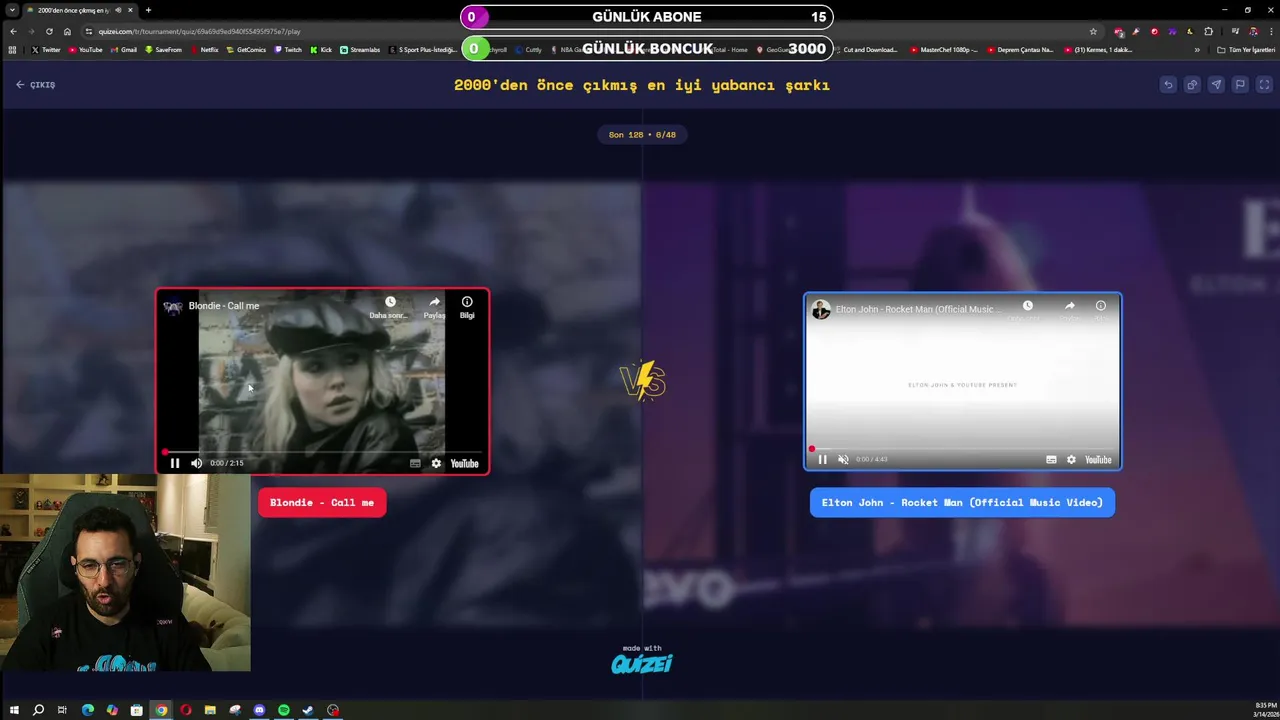
Task: Open MasterChef 1080p bookmark
Action: [944, 50]
